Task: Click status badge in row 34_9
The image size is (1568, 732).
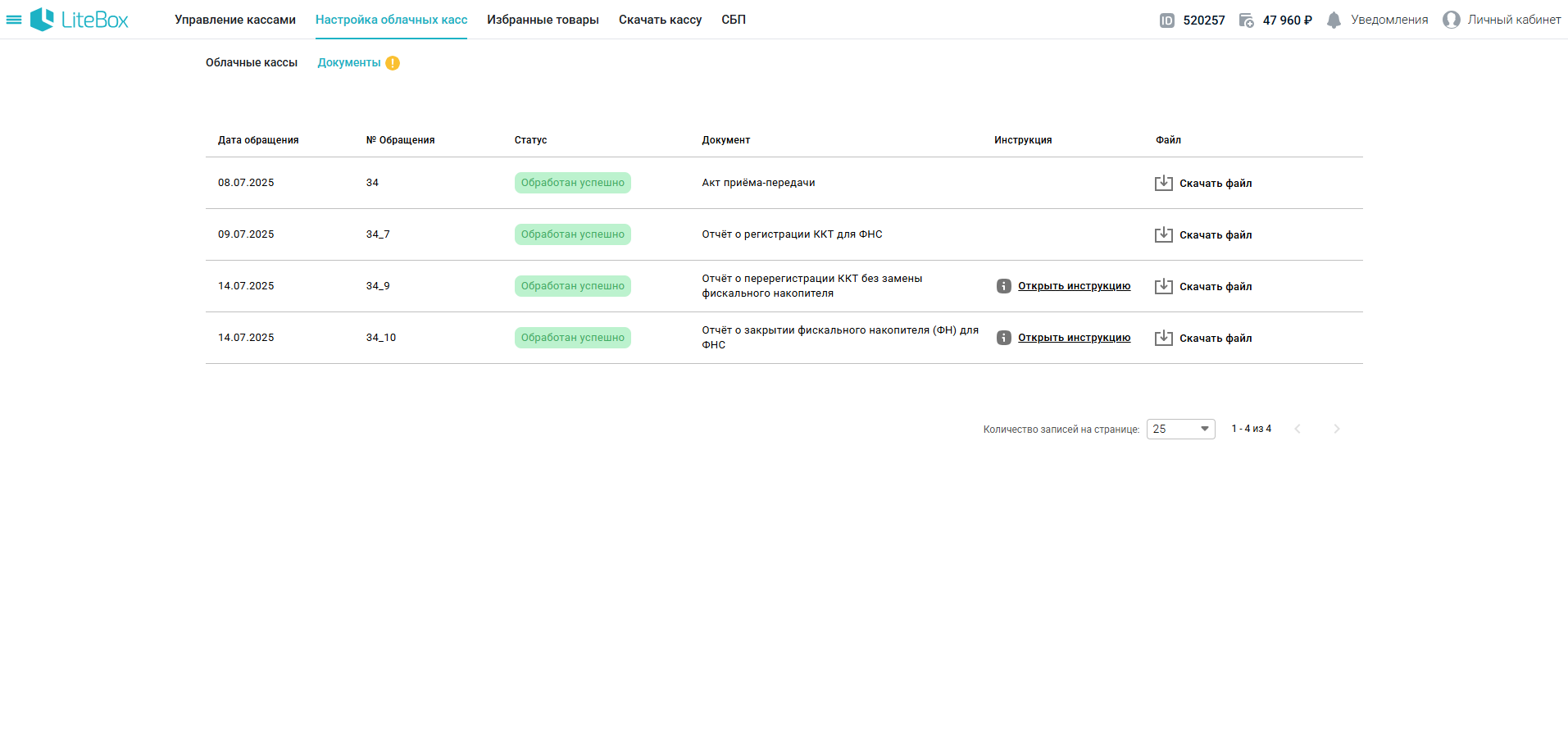Action: [573, 286]
